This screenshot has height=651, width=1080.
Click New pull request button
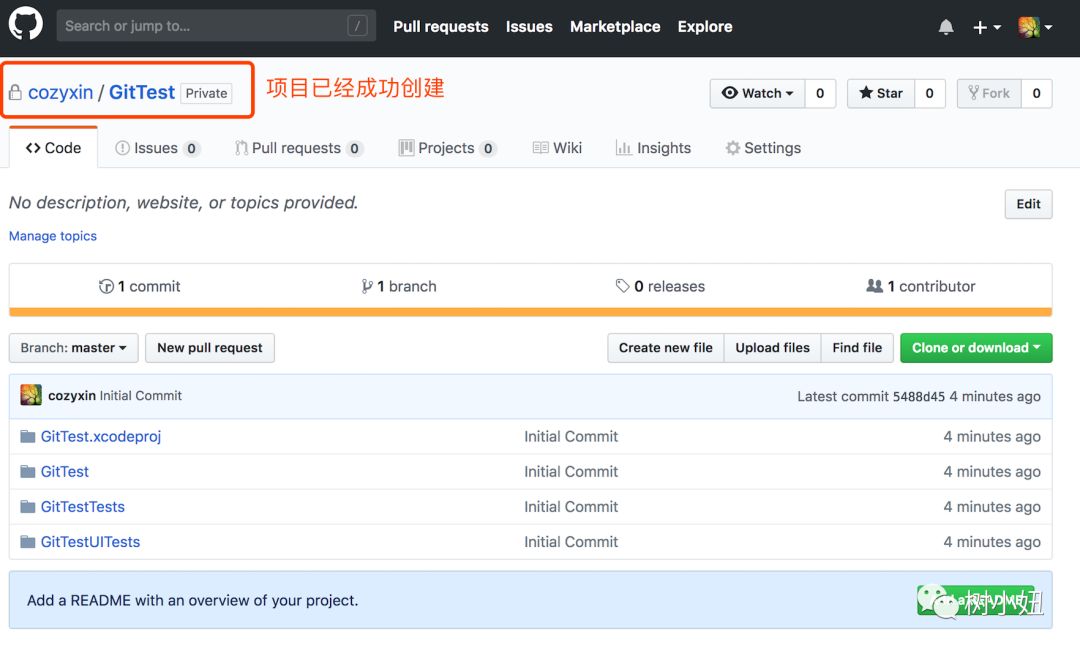pyautogui.click(x=210, y=348)
